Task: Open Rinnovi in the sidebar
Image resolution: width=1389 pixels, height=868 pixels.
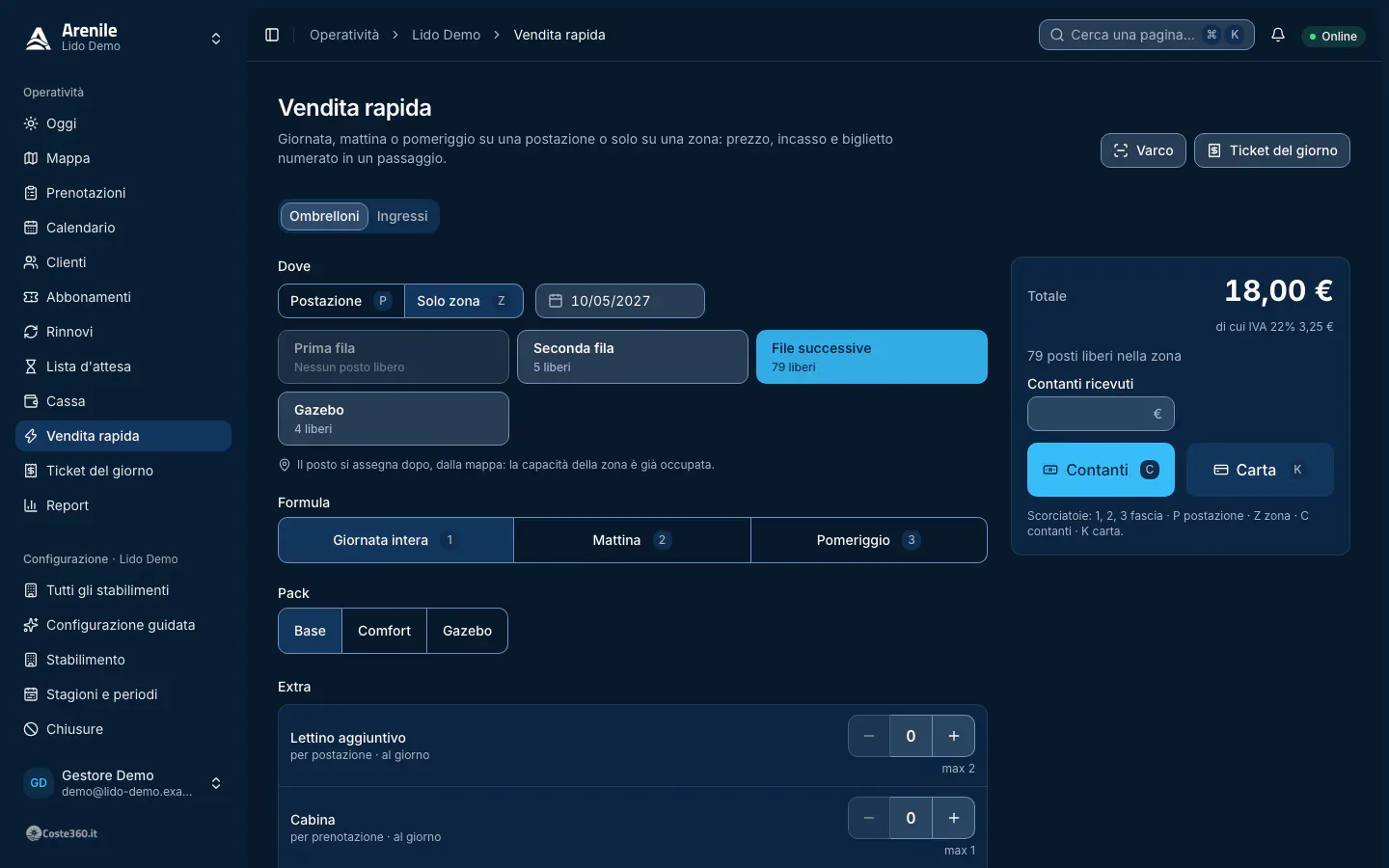Action: [123, 332]
